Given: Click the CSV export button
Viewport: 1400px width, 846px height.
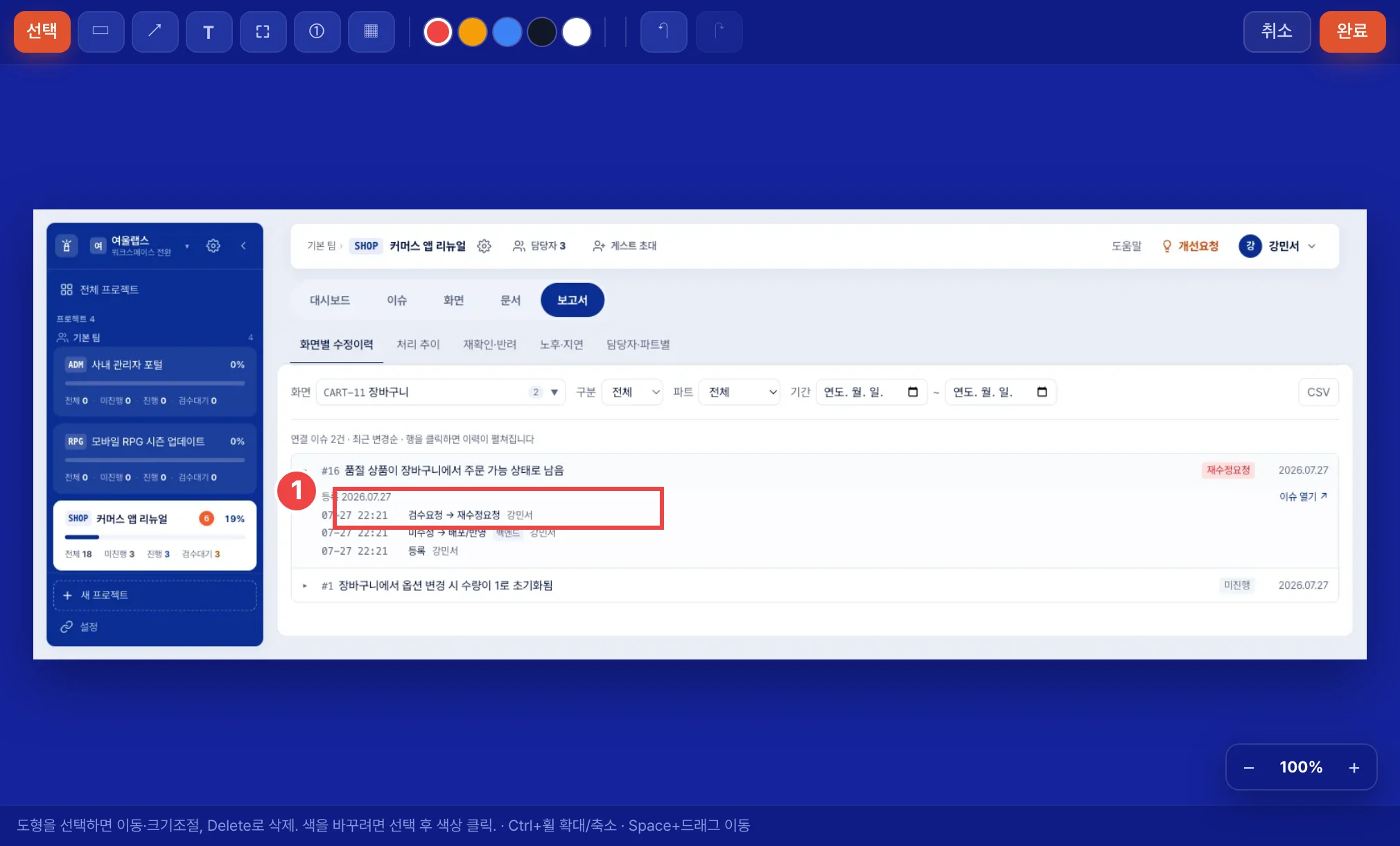Looking at the screenshot, I should (x=1318, y=392).
